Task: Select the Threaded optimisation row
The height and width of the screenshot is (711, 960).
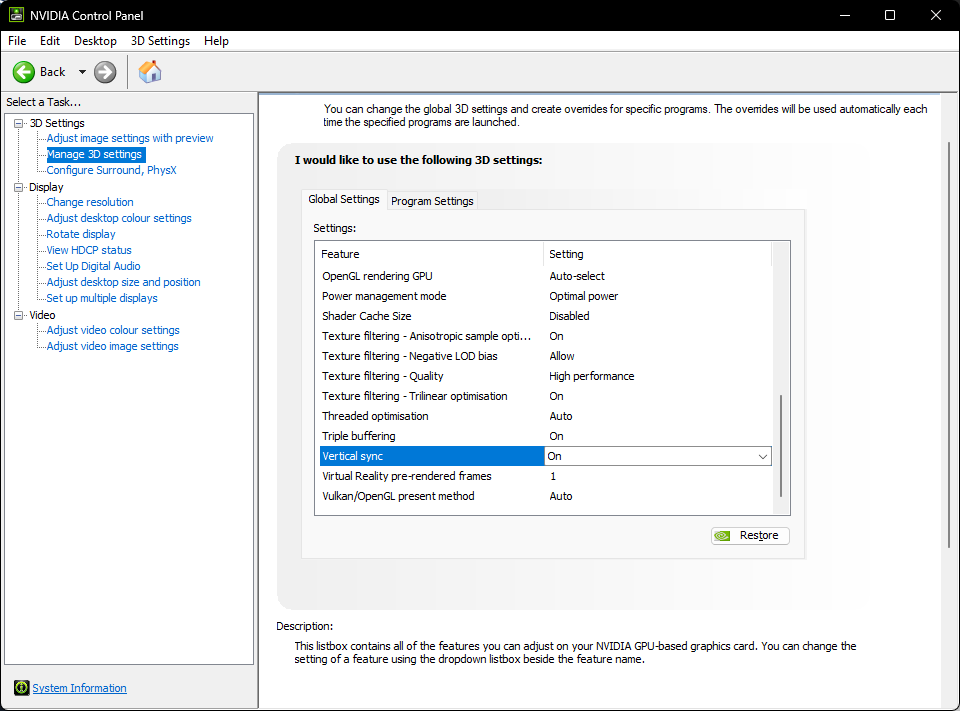Action: 545,416
